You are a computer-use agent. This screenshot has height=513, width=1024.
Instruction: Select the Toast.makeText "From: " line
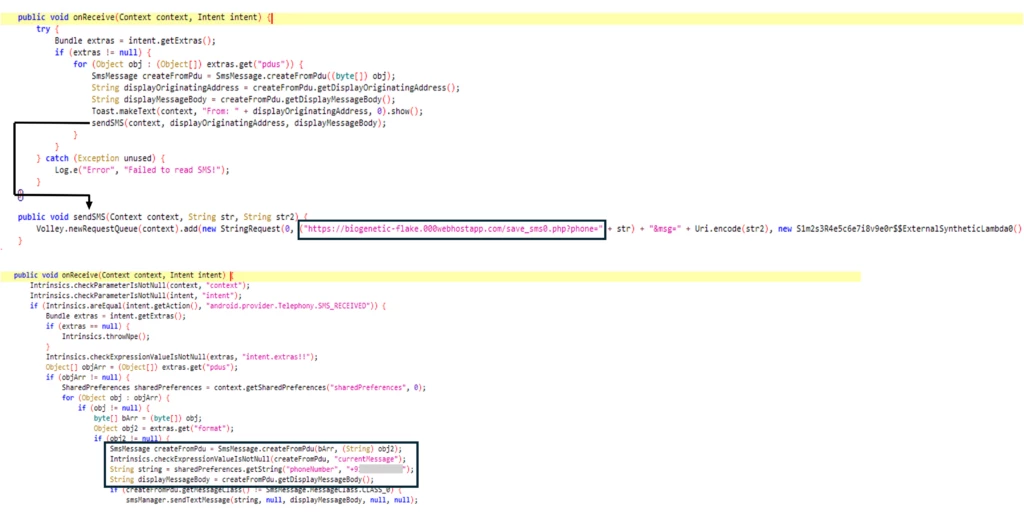point(257,112)
